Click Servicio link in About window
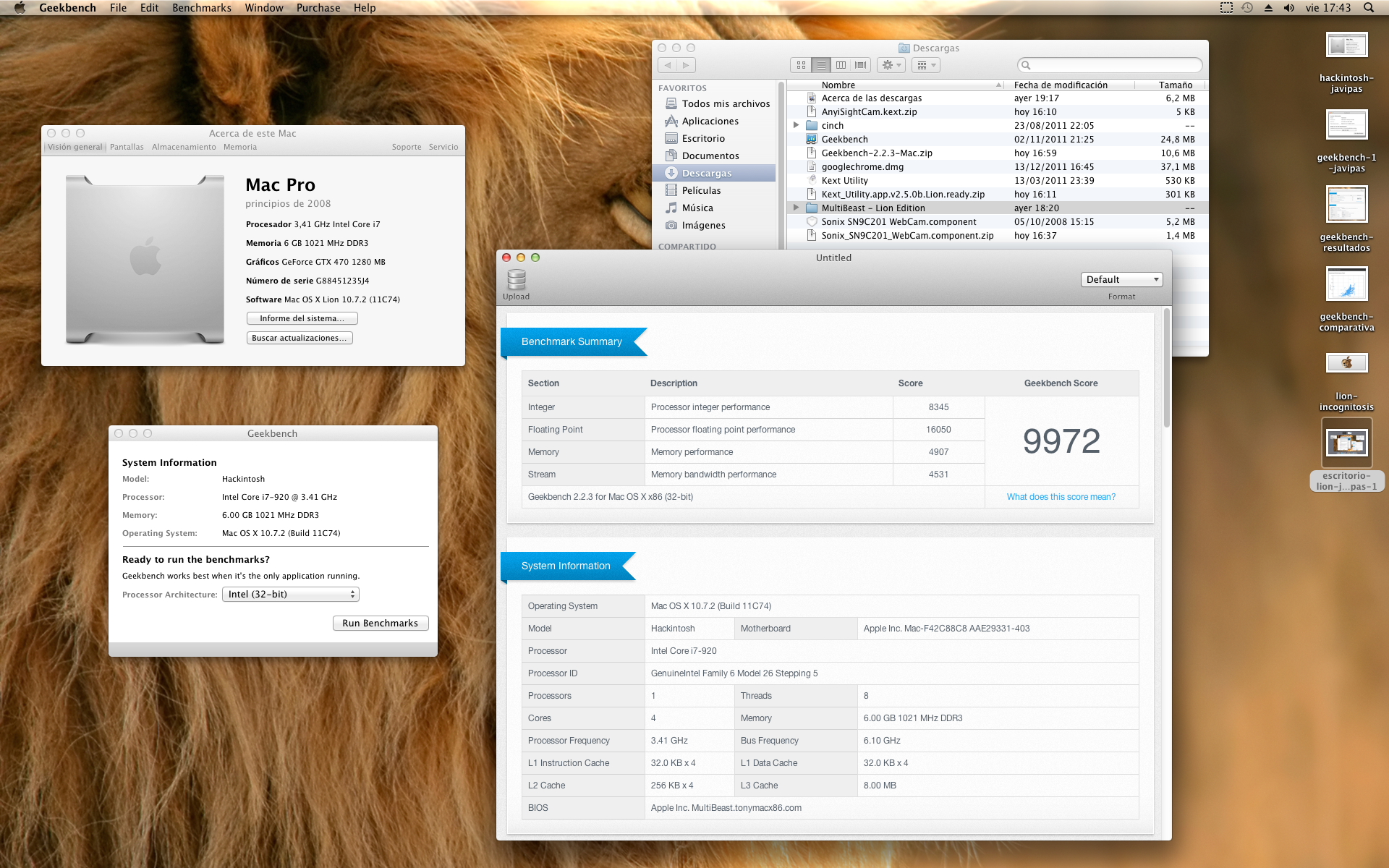The height and width of the screenshot is (868, 1389). point(443,147)
